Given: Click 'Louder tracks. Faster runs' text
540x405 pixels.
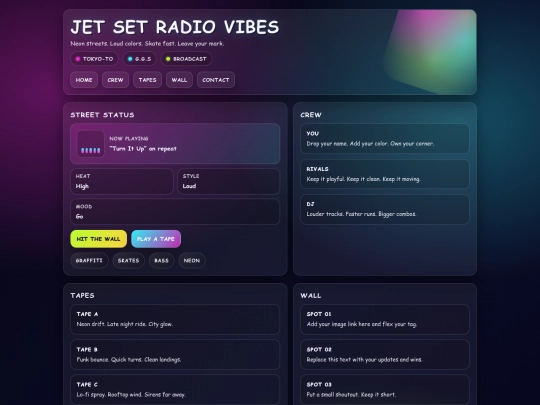Looking at the screenshot, I should point(361,214).
